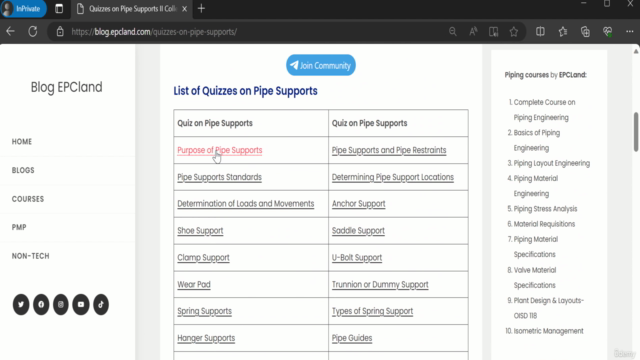Open Piping Stress Analysis course
Viewport: 640px width, 360px height.
545,209
